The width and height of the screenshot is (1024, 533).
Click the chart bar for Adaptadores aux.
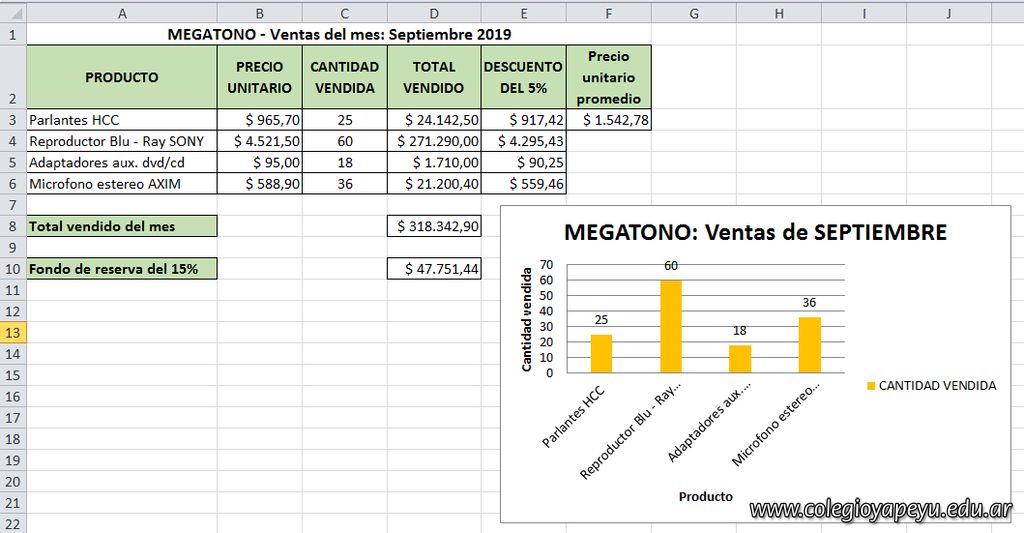[739, 358]
